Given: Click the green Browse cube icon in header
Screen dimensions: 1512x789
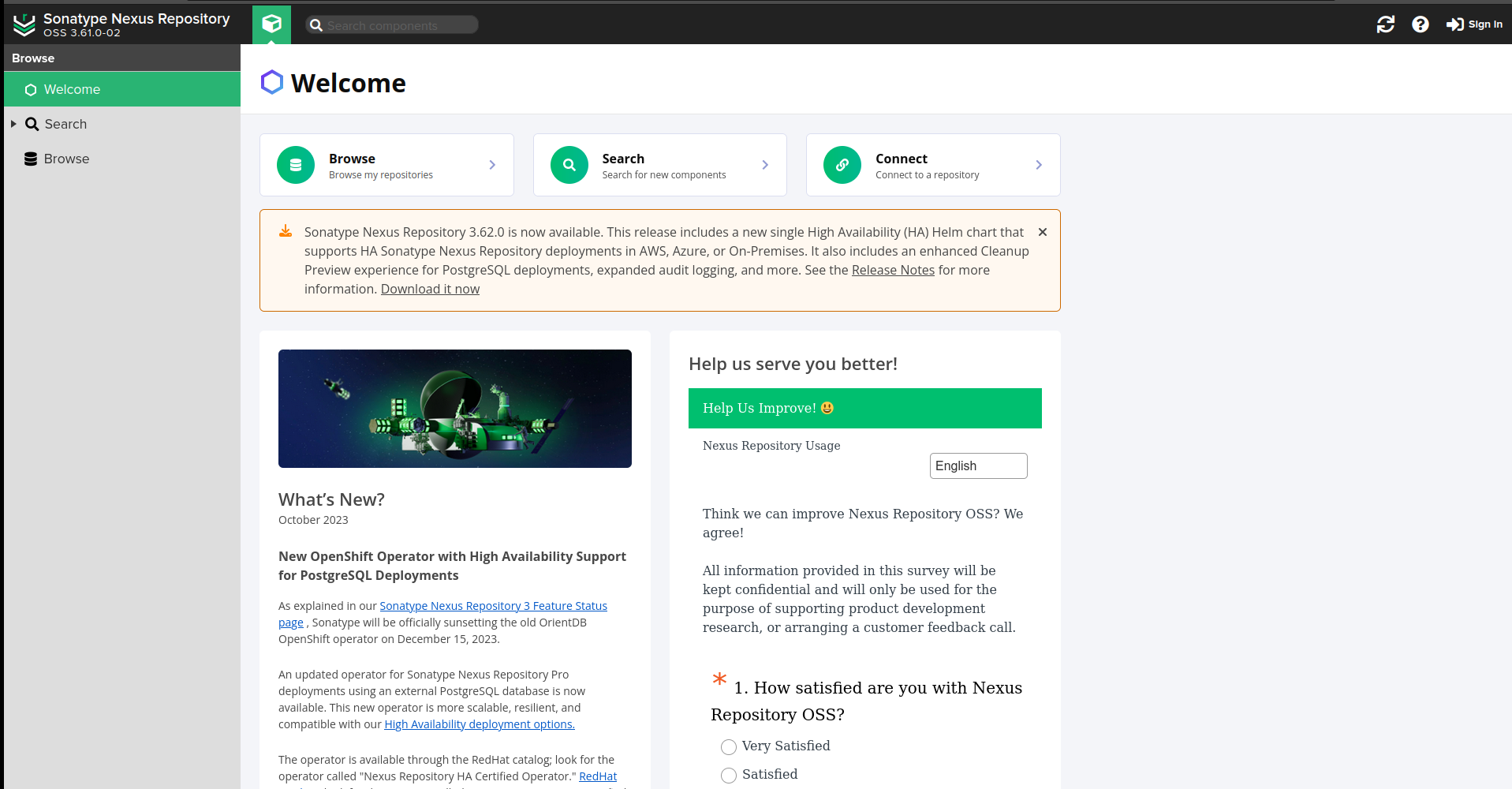Looking at the screenshot, I should pos(271,24).
